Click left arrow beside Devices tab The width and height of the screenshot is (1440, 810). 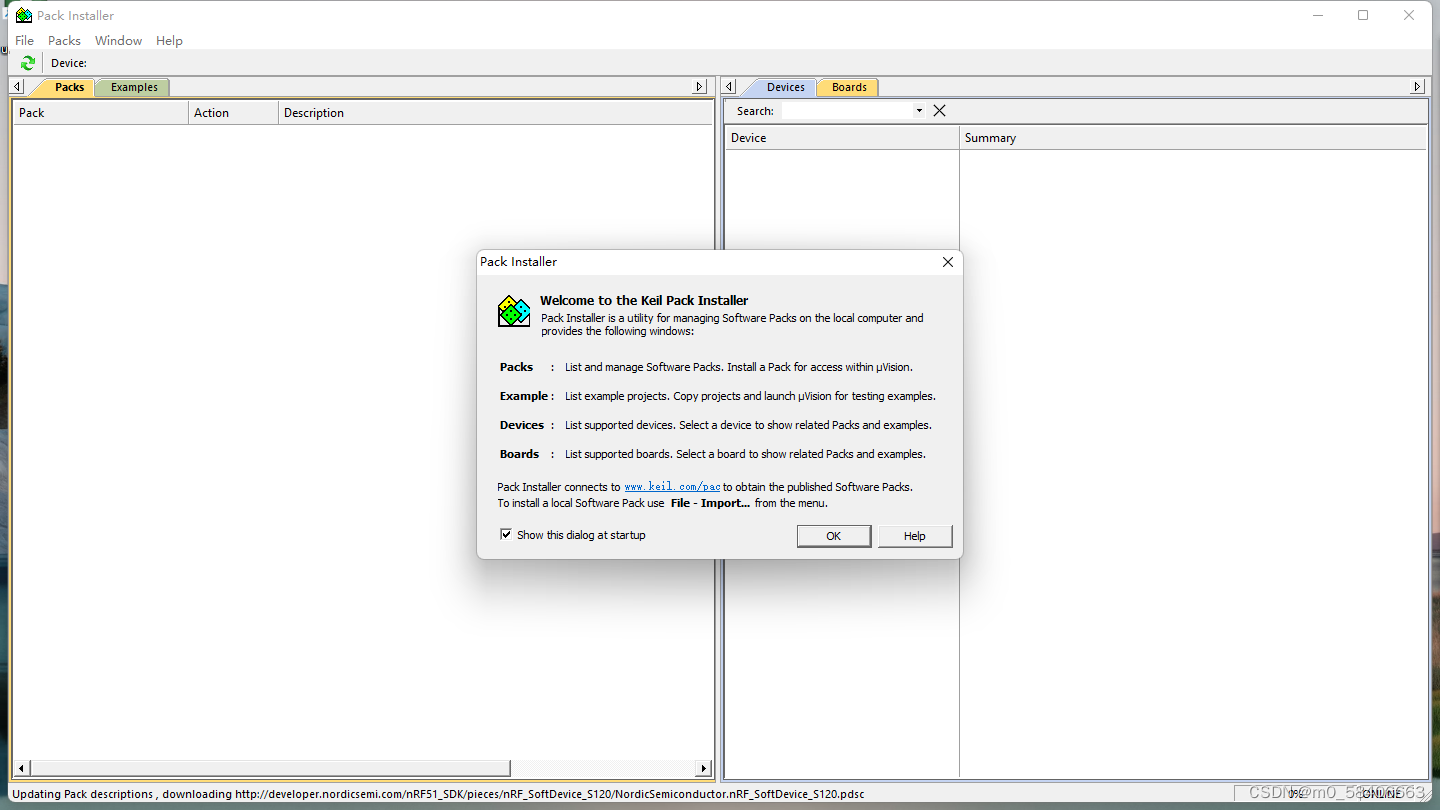(729, 87)
